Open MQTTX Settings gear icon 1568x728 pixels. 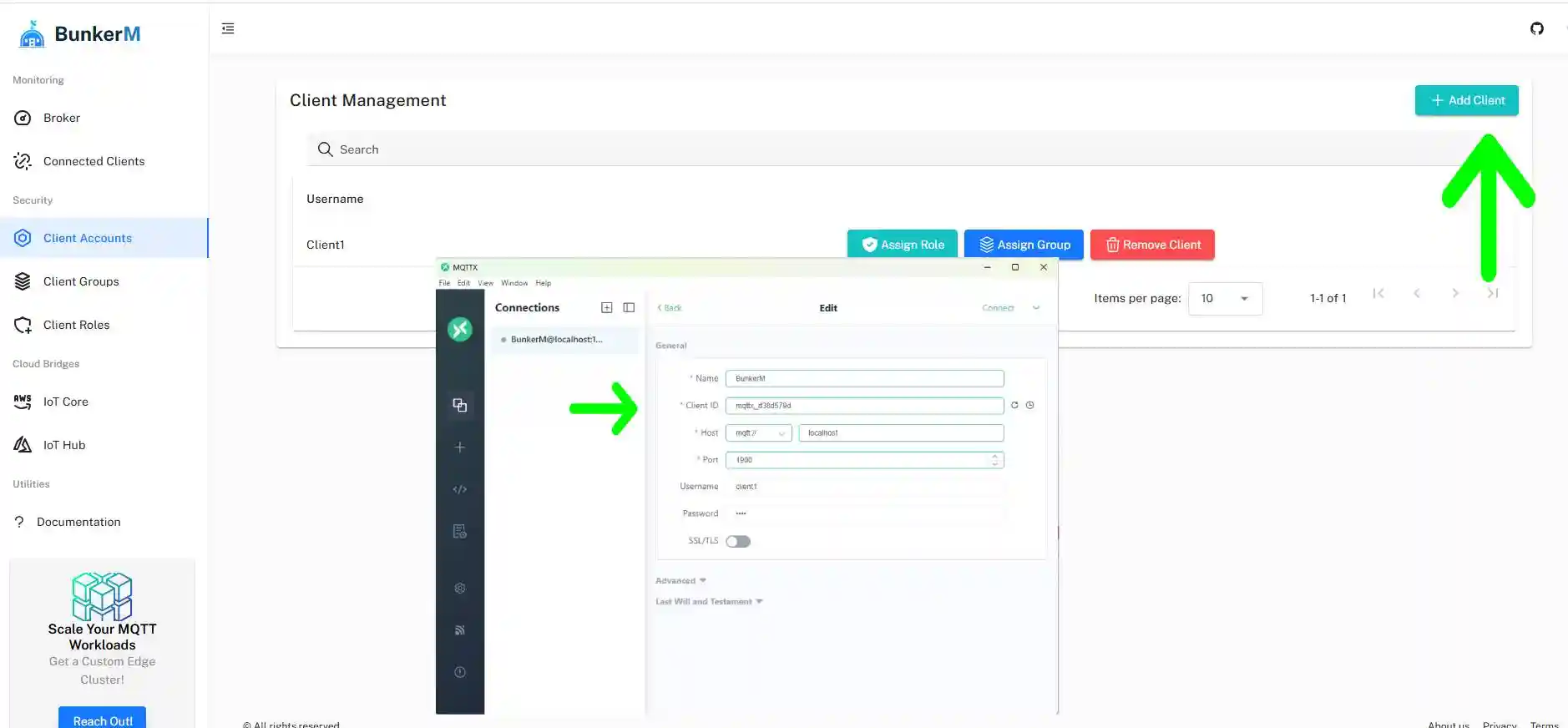tap(460, 588)
